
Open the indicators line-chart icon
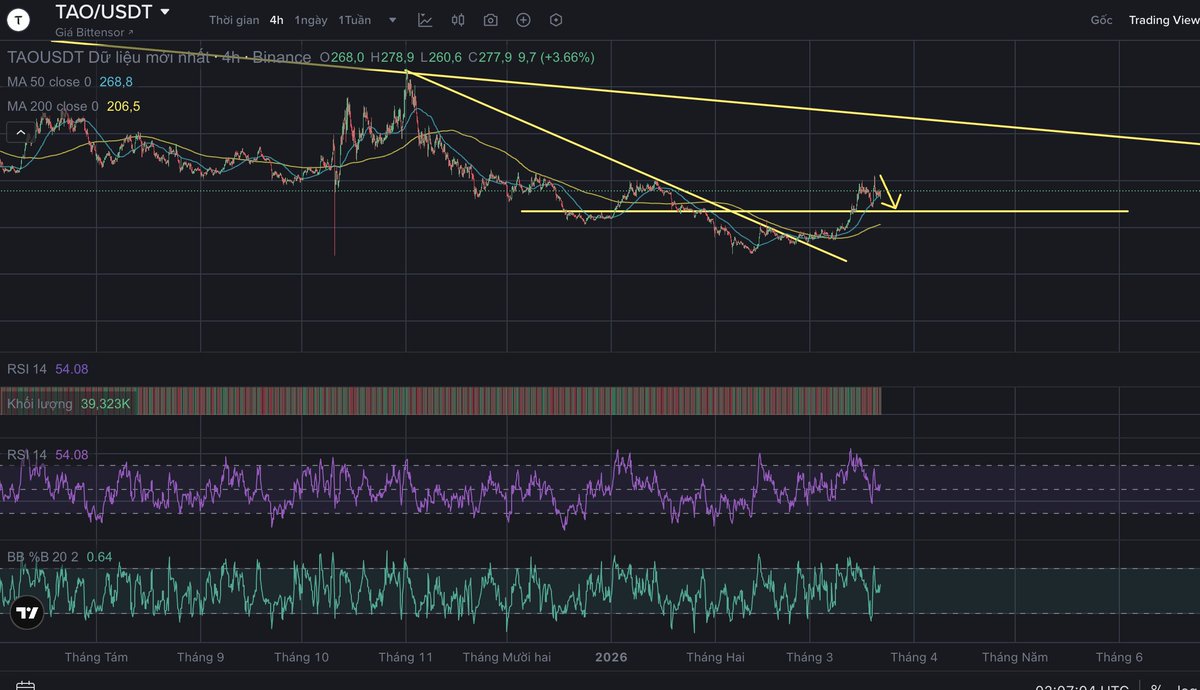425,20
